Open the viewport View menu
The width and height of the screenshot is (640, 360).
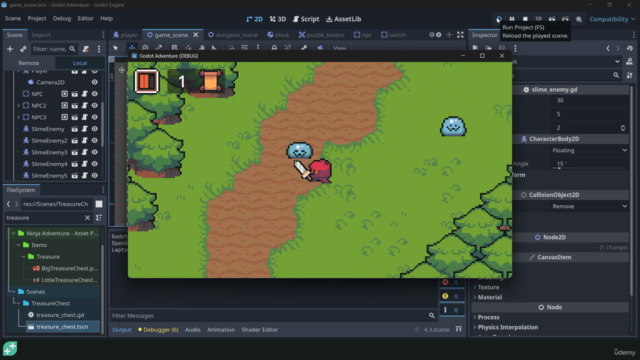339,48
